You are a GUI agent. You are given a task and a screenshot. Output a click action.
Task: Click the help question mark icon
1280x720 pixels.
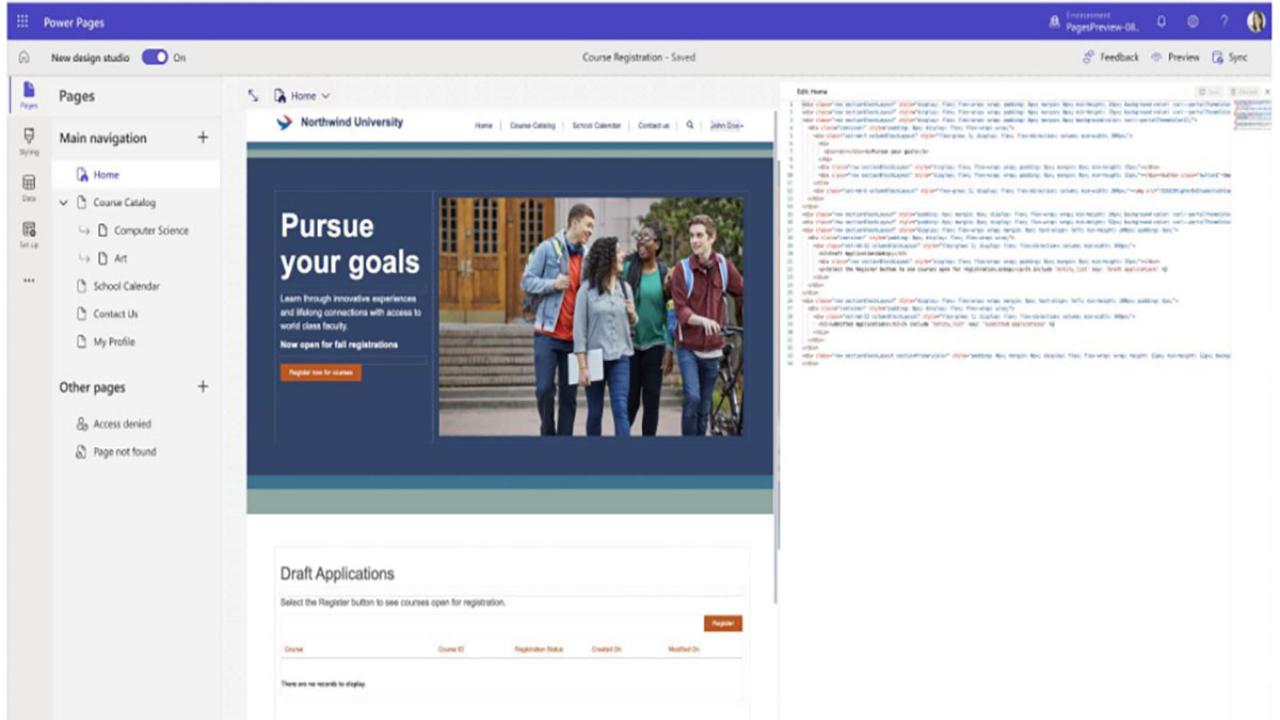[1224, 21]
